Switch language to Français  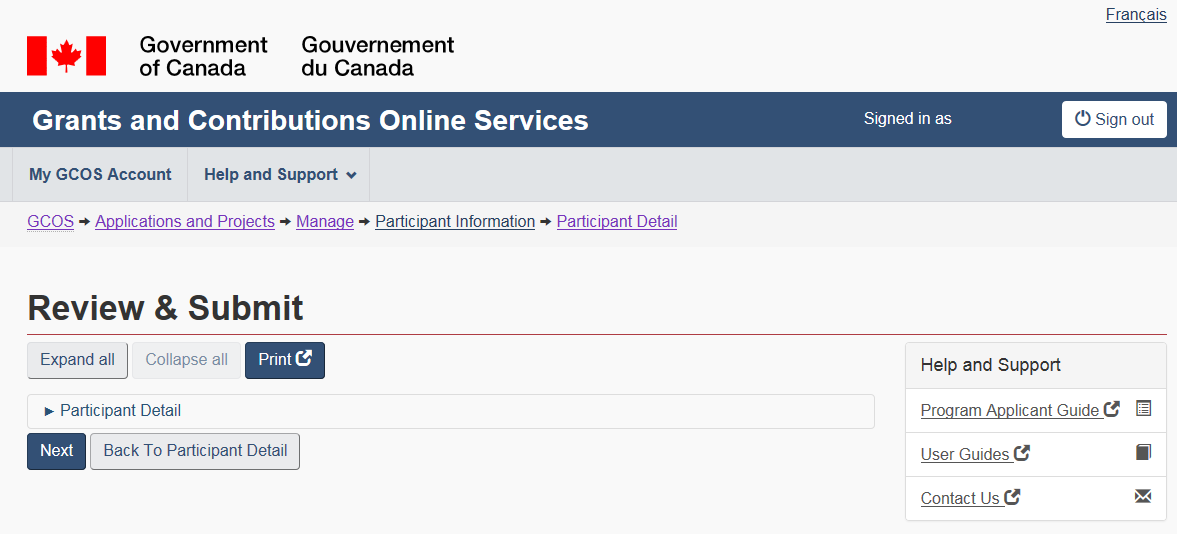pyautogui.click(x=1136, y=15)
